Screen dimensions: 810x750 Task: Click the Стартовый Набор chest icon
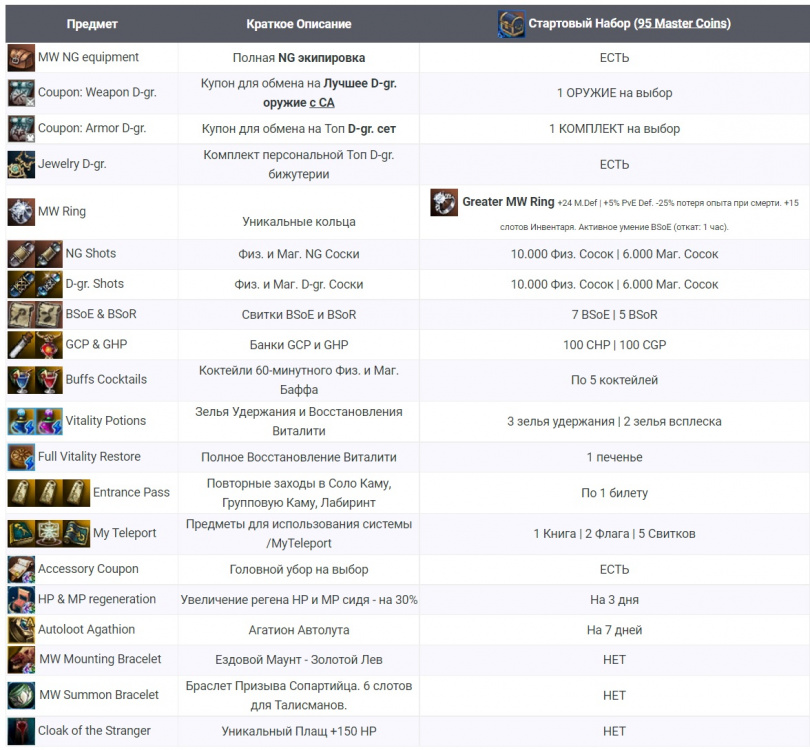(511, 24)
